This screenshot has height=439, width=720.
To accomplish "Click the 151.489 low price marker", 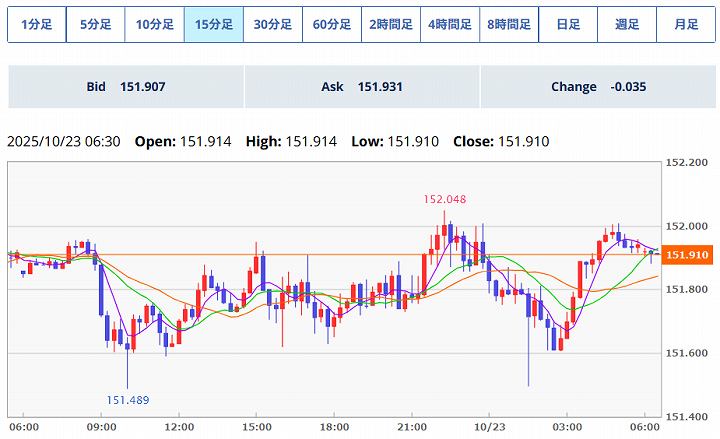I will pyautogui.click(x=128, y=400).
